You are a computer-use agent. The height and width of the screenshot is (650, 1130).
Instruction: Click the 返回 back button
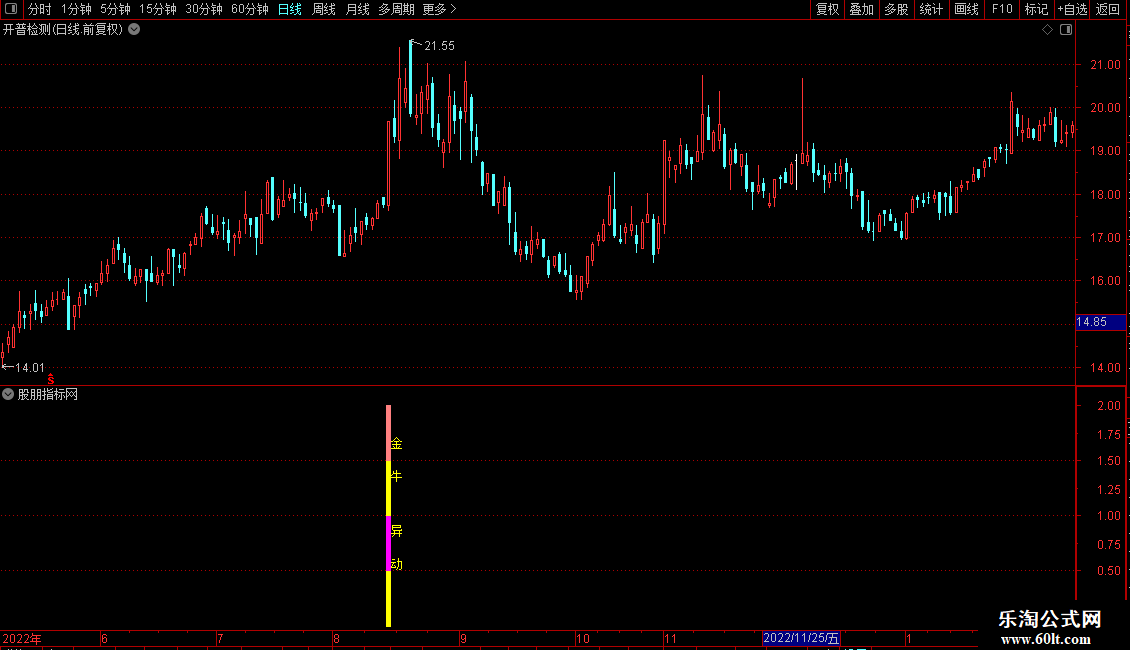coord(1108,9)
